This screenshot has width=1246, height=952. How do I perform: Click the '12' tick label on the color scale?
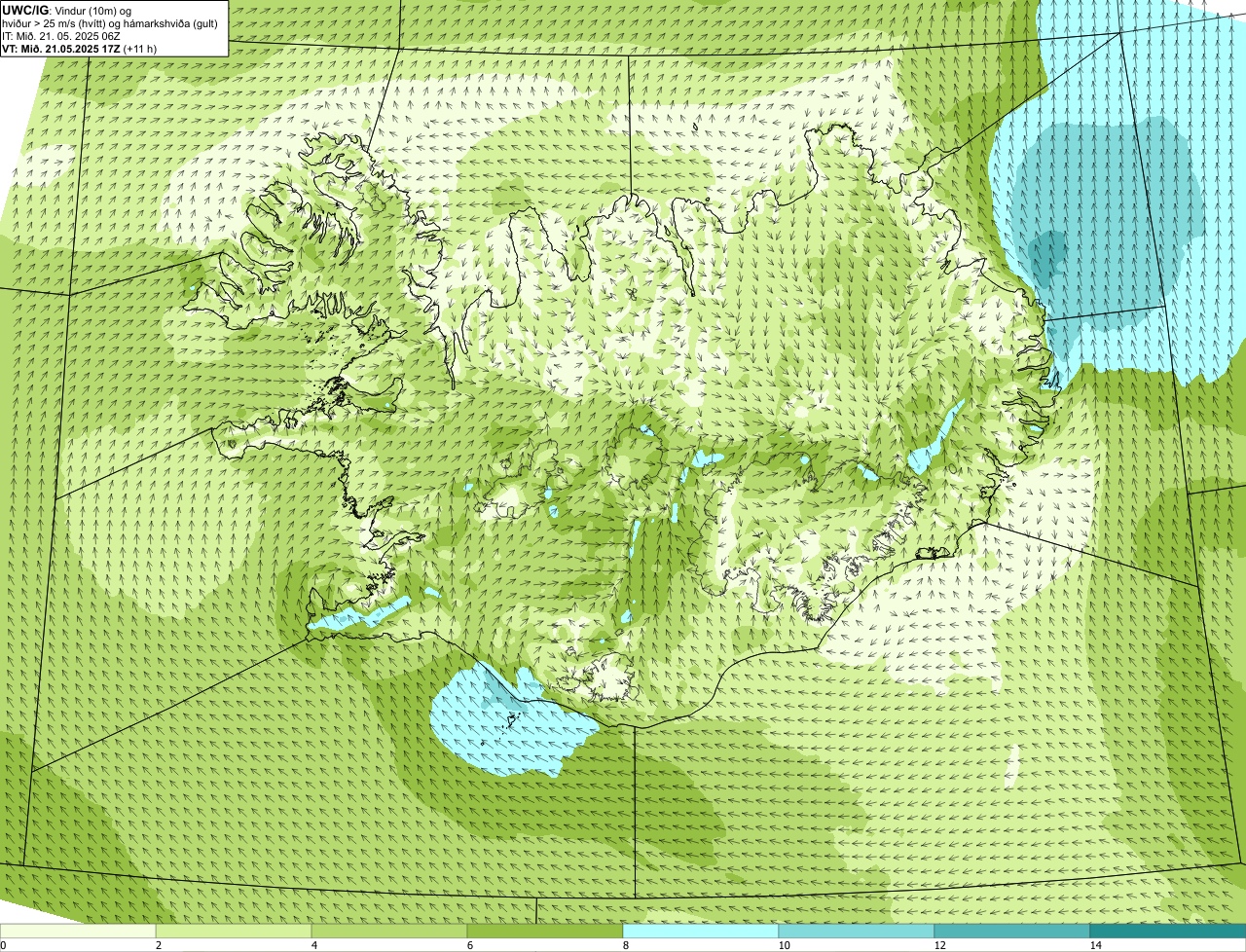pyautogui.click(x=939, y=945)
